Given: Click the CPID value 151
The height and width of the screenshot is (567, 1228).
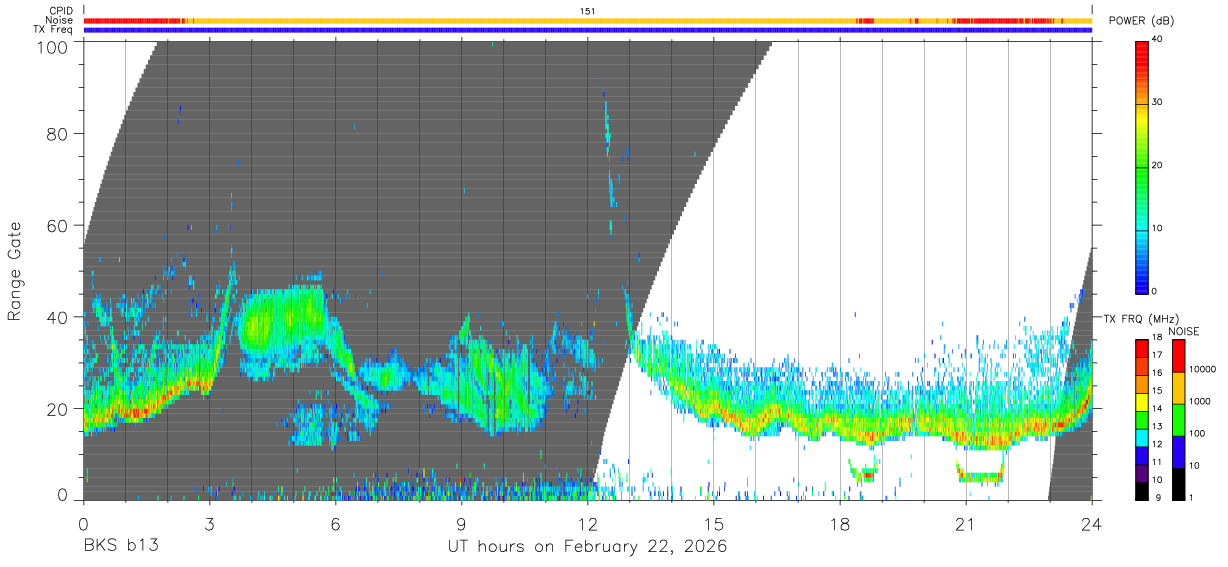Looking at the screenshot, I should coord(588,11).
